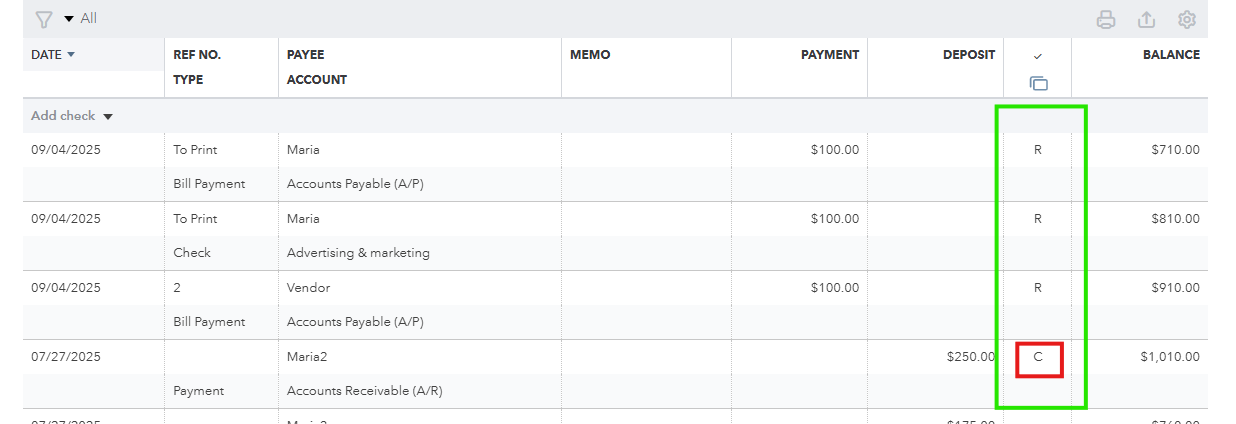Open the Add check dropdown arrow
Image resolution: width=1236 pixels, height=424 pixels.
point(108,117)
